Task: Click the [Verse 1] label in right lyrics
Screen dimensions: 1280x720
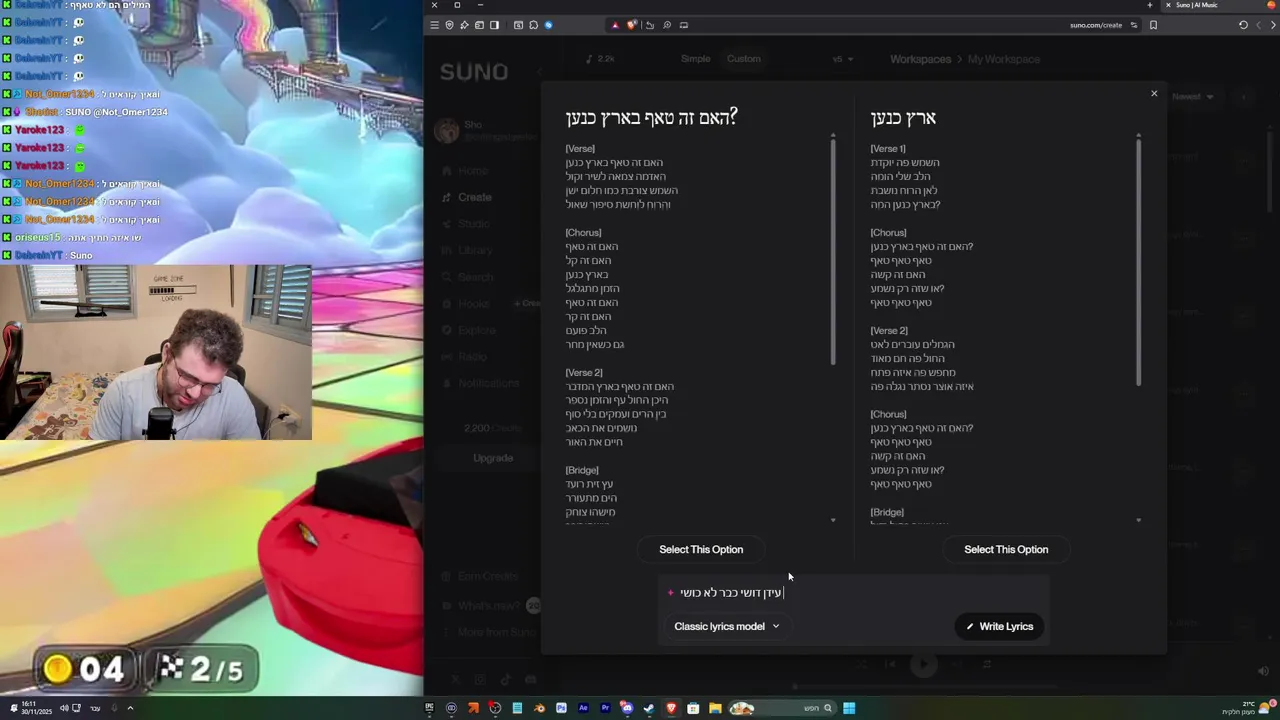Action: (888, 148)
